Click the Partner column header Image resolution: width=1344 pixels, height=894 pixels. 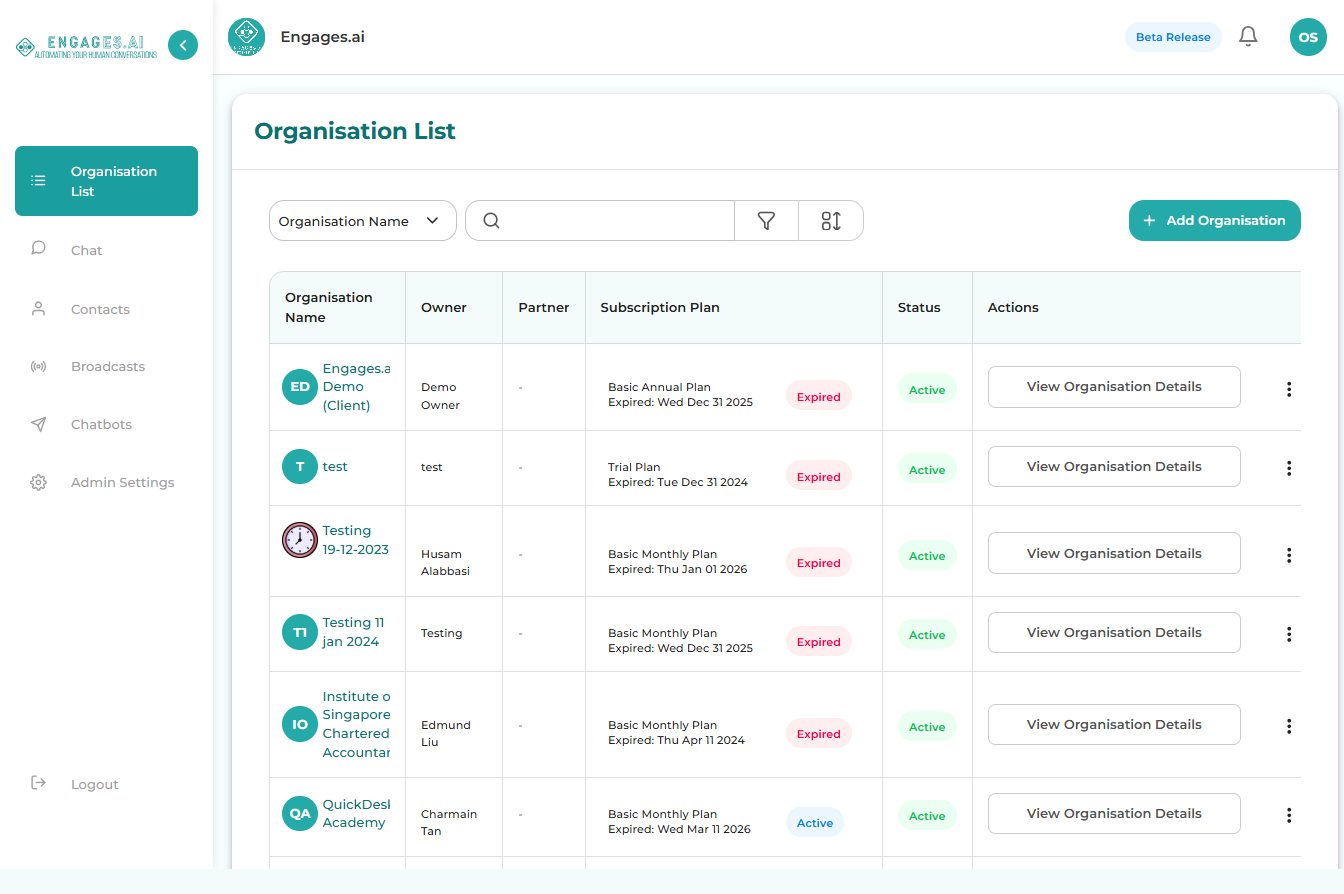pos(544,308)
